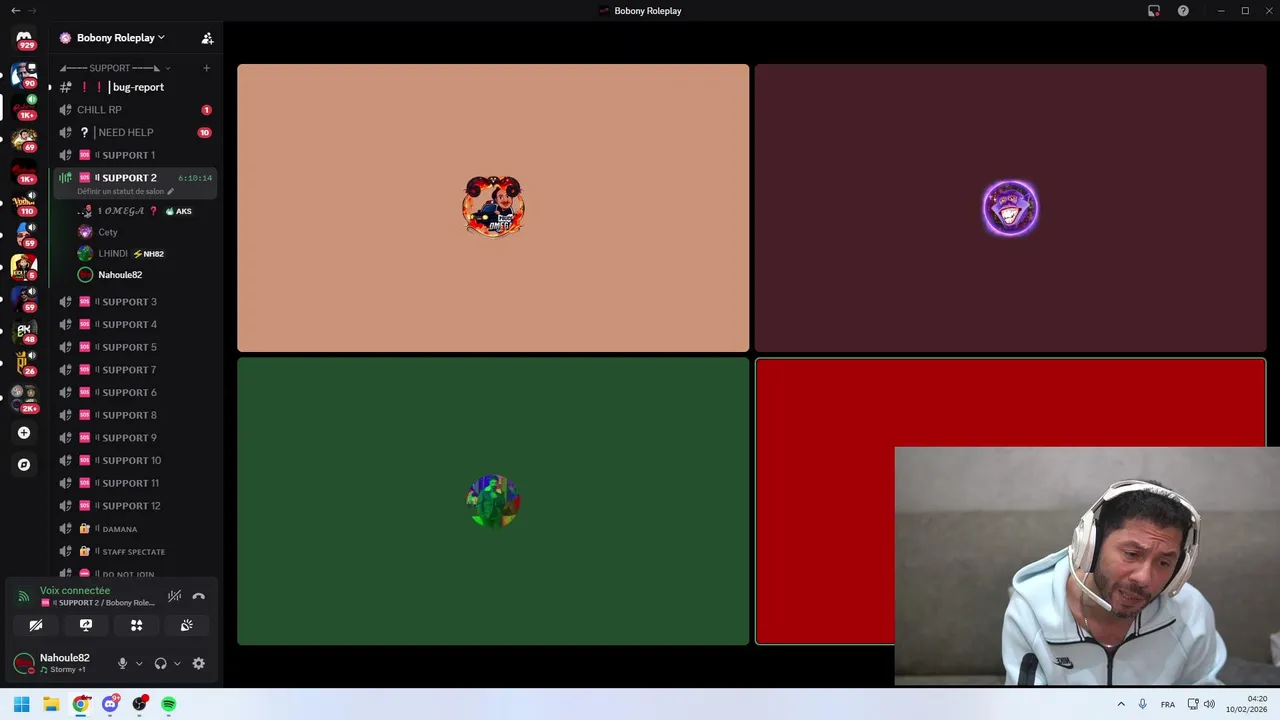The image size is (1280, 720).
Task: Join SUPPORT 10 voice channel
Action: coord(135,460)
